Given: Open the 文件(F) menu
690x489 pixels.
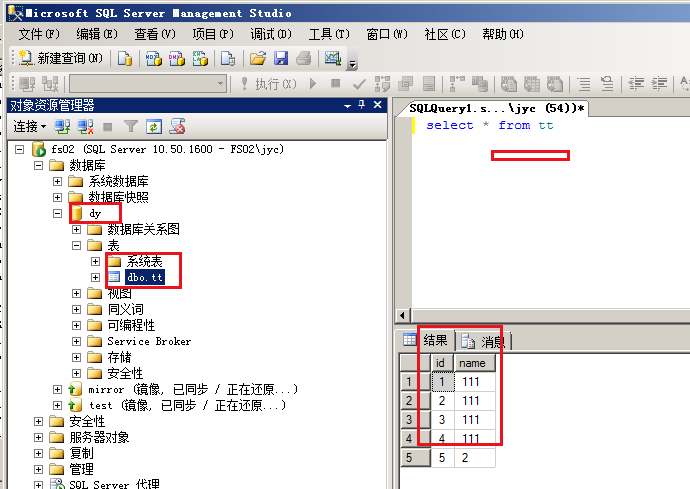Looking at the screenshot, I should pos(39,34).
